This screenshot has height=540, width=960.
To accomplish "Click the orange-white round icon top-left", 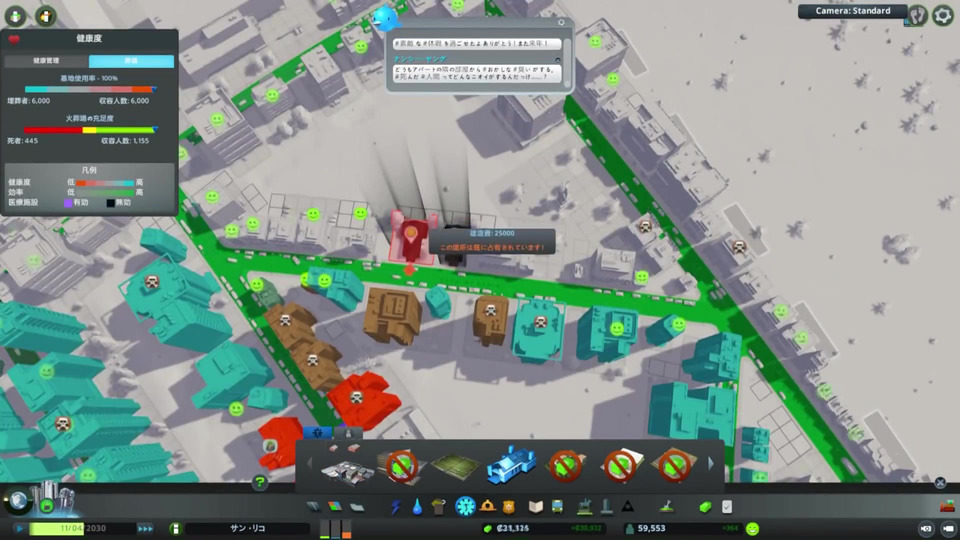I will click(46, 16).
